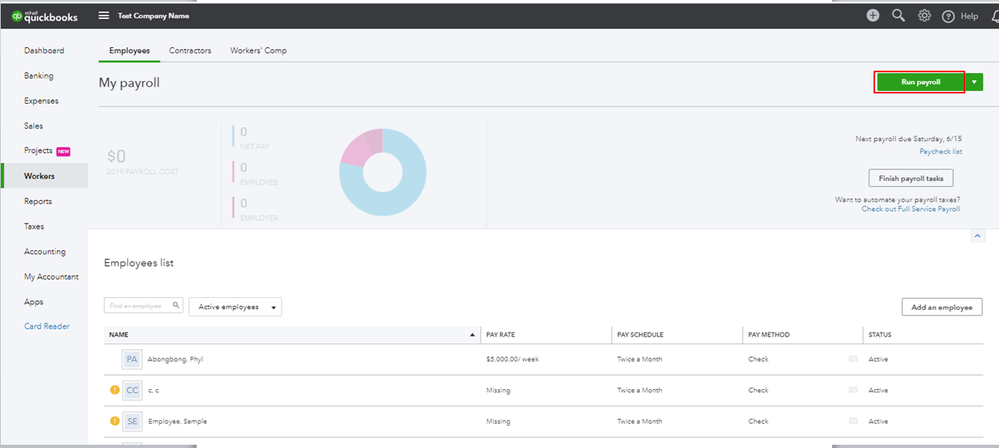Open Sales in the sidebar
Screen dimensions: 999x448
[x=34, y=126]
